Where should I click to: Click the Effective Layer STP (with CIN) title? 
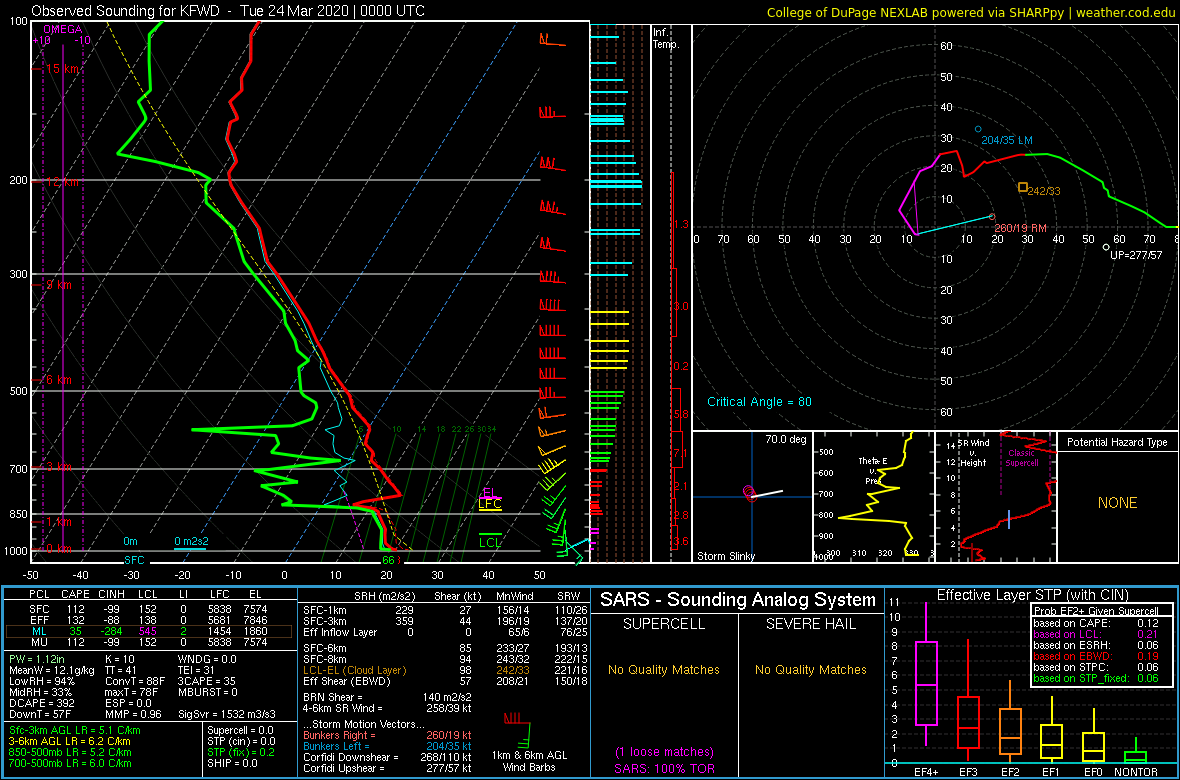(x=1032, y=596)
